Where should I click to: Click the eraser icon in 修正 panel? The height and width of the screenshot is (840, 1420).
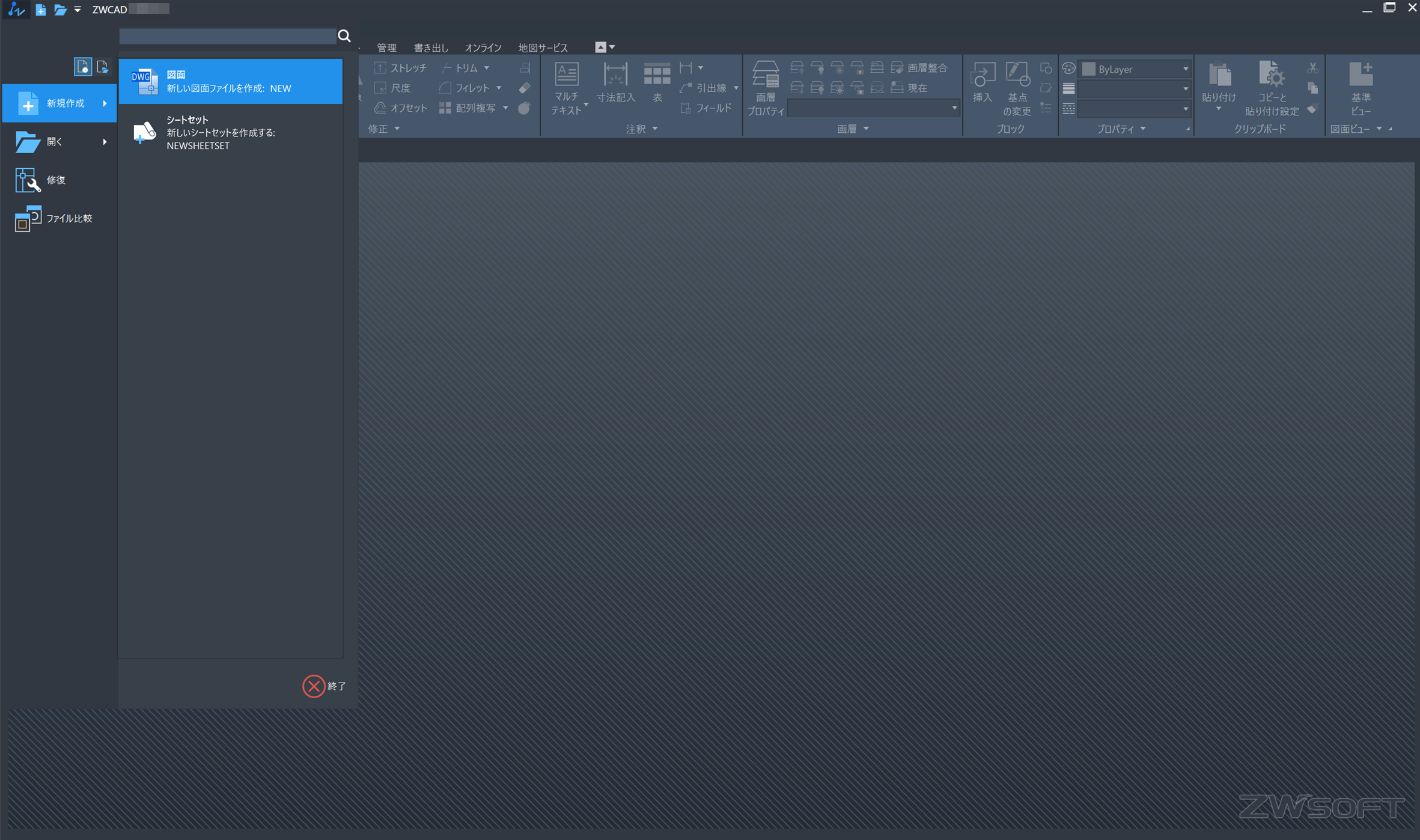[x=525, y=88]
